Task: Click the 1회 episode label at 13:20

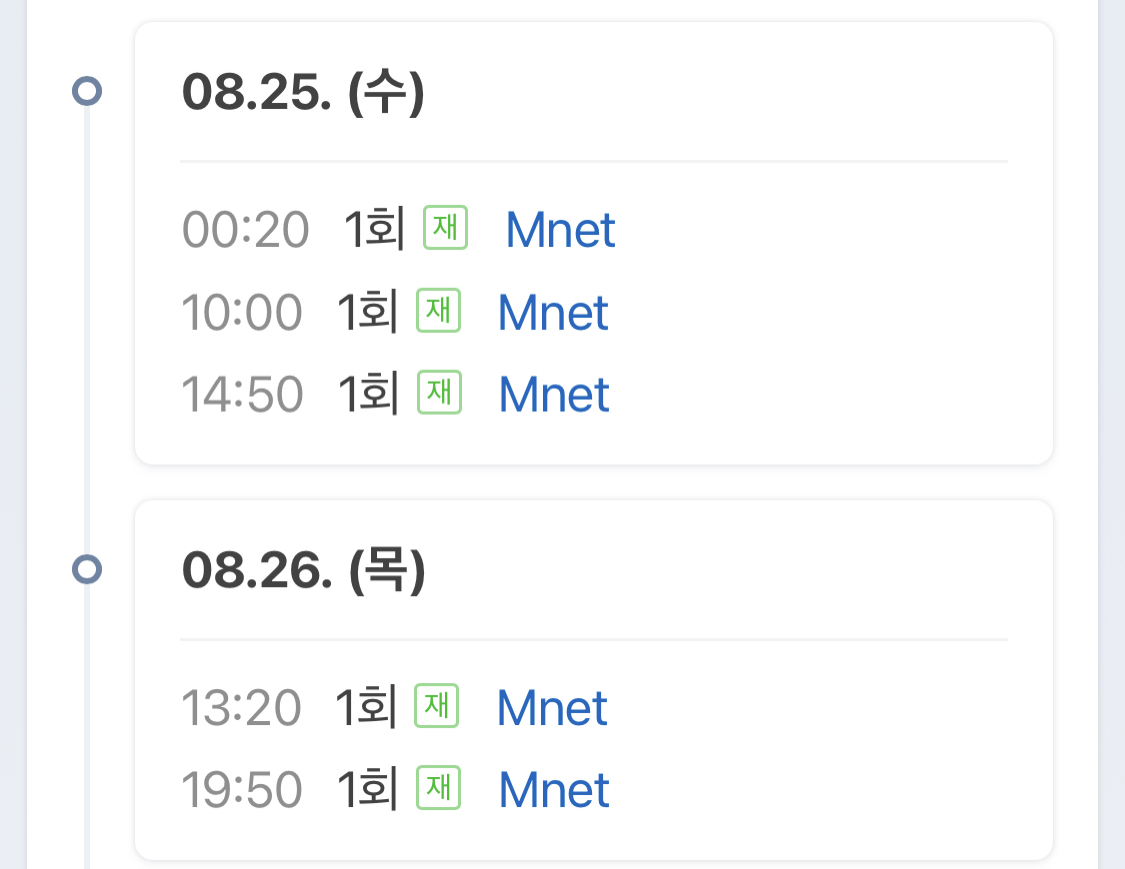Action: [x=366, y=708]
